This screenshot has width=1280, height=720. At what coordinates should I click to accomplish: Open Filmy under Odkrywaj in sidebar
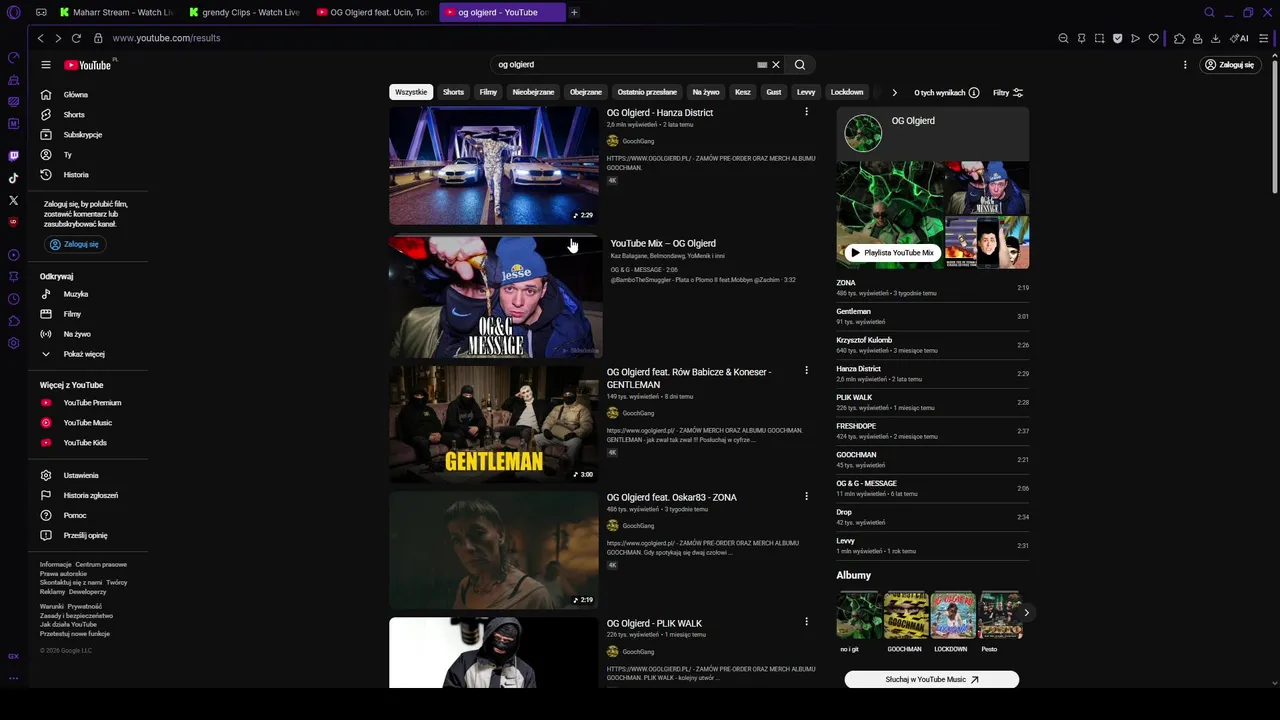[88, 314]
